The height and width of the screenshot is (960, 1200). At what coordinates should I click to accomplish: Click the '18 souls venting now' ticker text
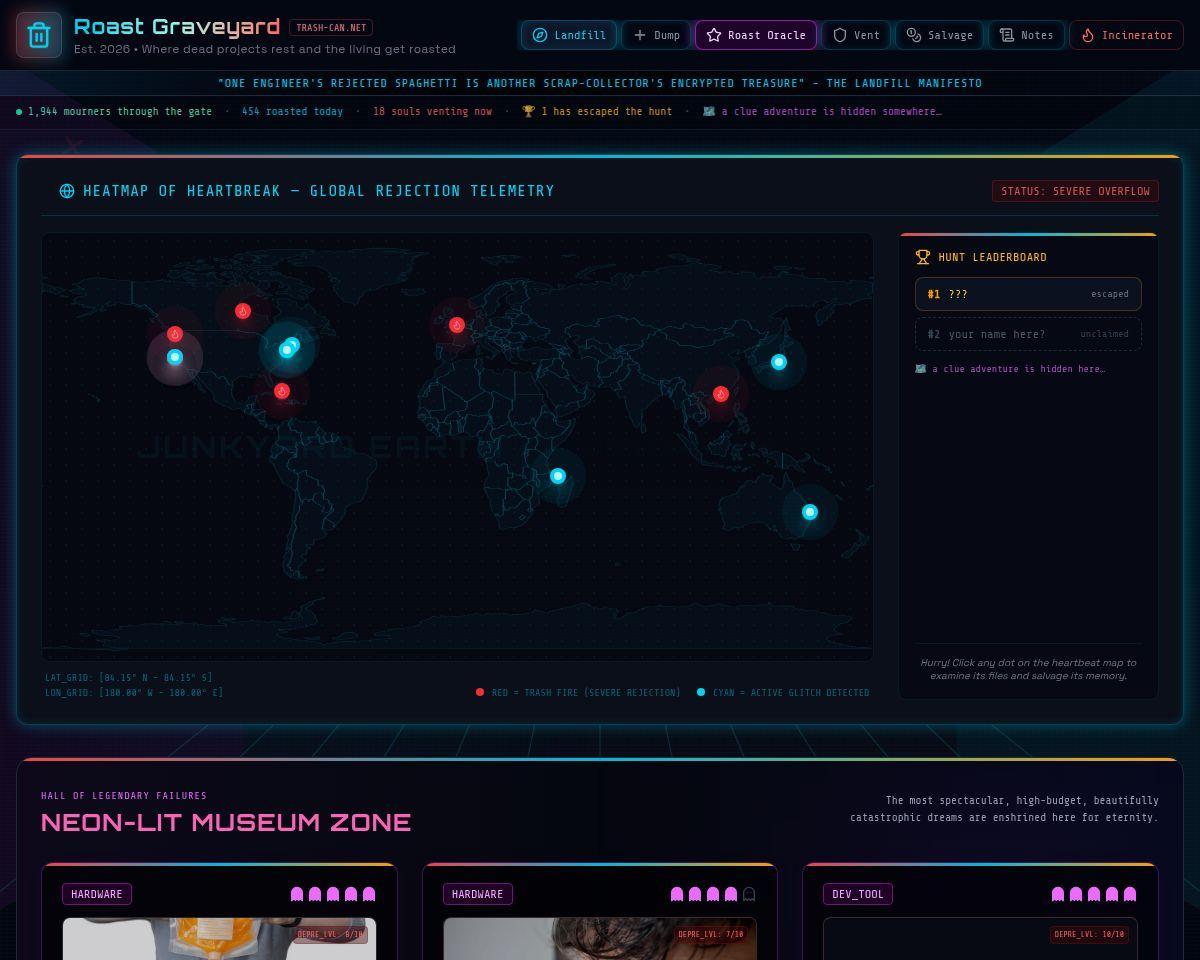(432, 111)
